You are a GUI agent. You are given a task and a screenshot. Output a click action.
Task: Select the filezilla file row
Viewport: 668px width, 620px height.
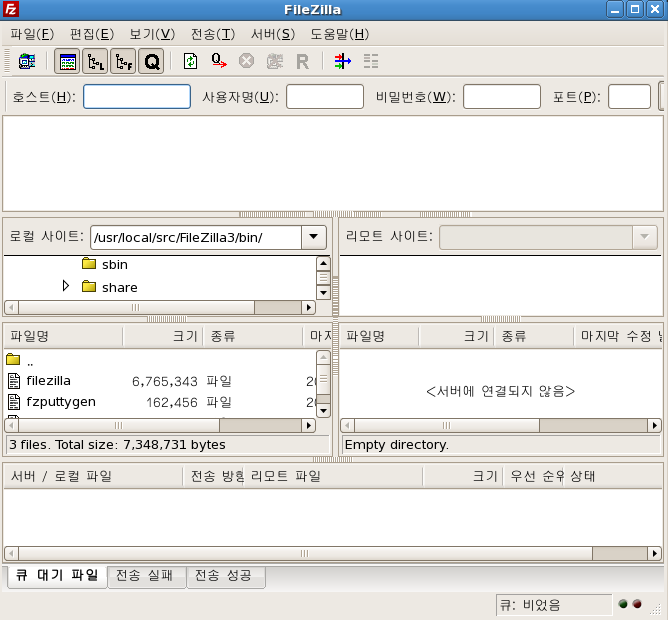pos(160,381)
